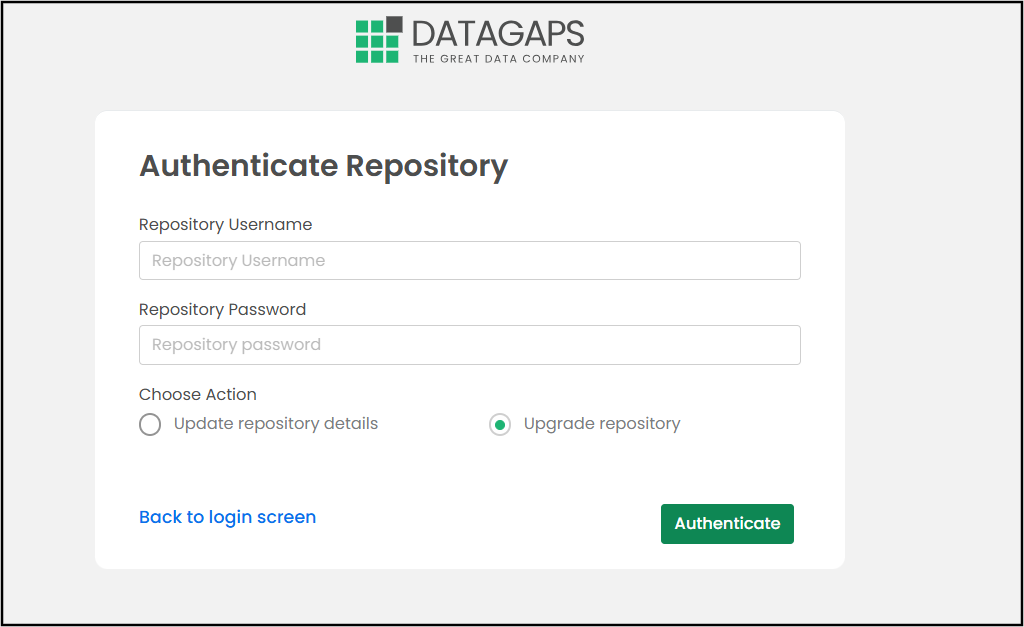
Task: Click the Choose Action label
Action: [x=198, y=394]
